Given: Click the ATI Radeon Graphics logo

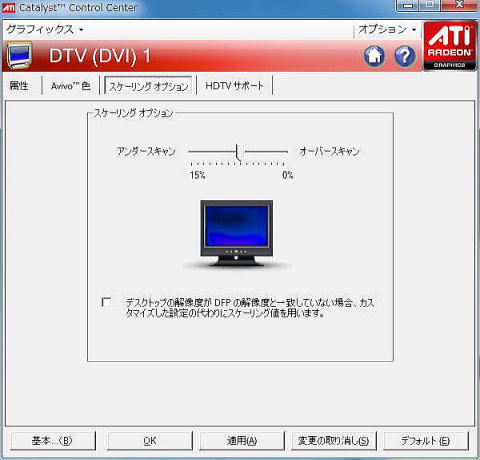Looking at the screenshot, I should click(x=450, y=46).
